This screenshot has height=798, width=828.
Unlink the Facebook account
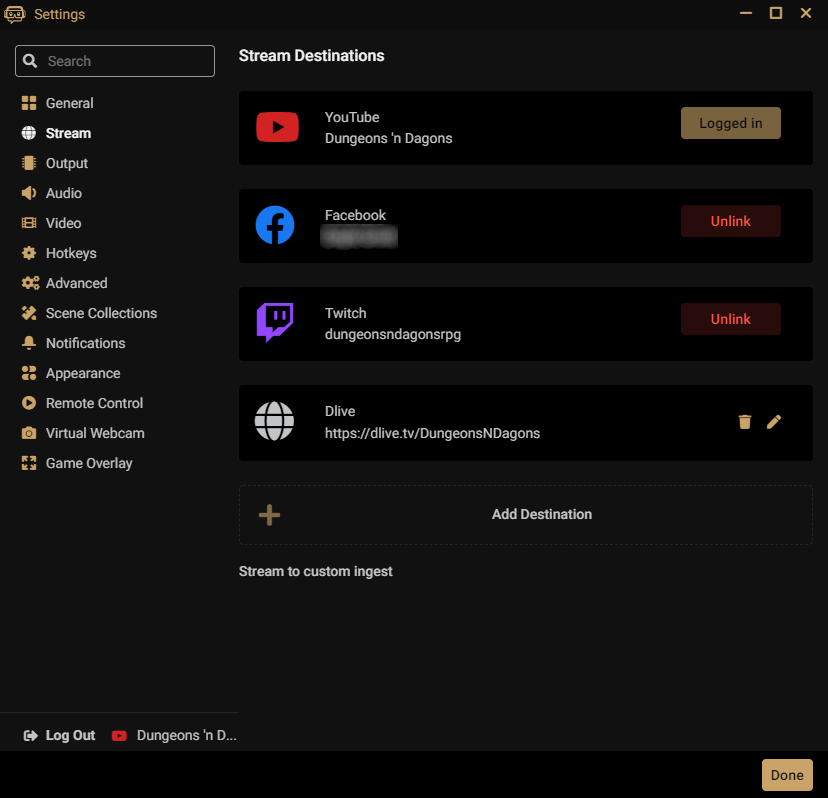point(730,221)
